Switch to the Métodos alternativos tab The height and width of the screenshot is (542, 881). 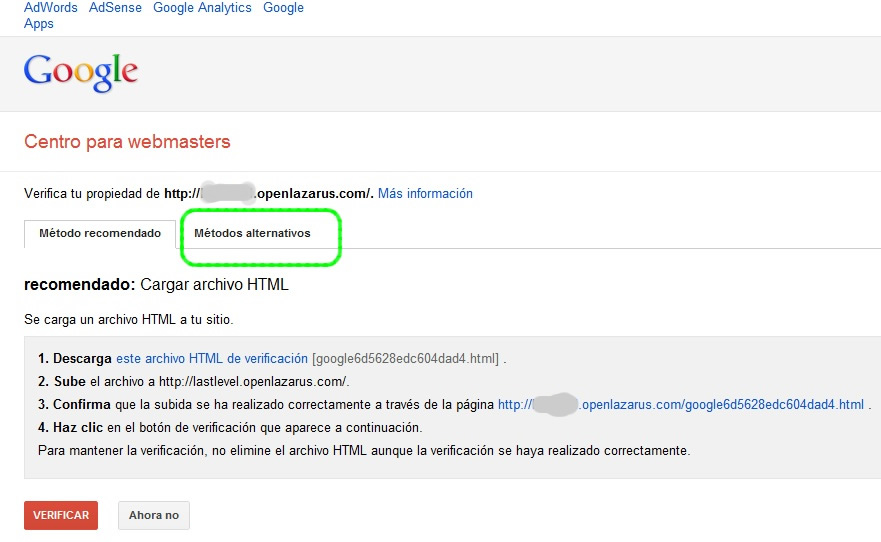point(252,234)
